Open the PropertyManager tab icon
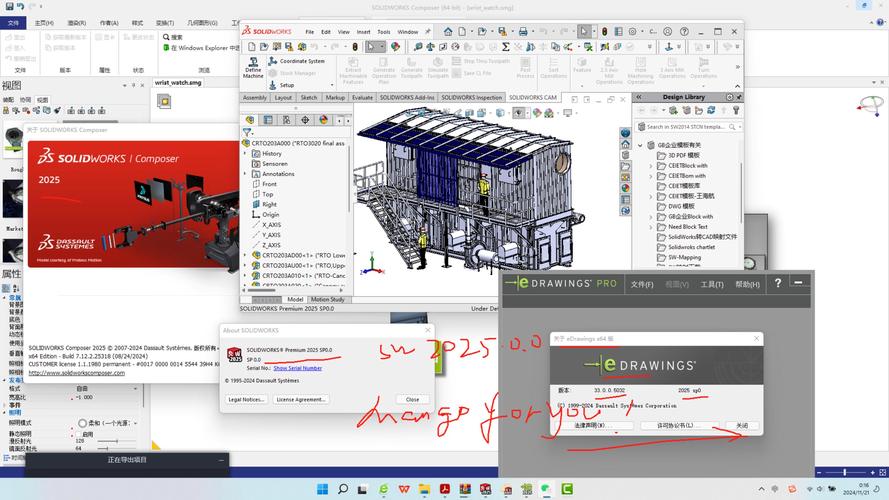The image size is (889, 500). click(x=268, y=120)
